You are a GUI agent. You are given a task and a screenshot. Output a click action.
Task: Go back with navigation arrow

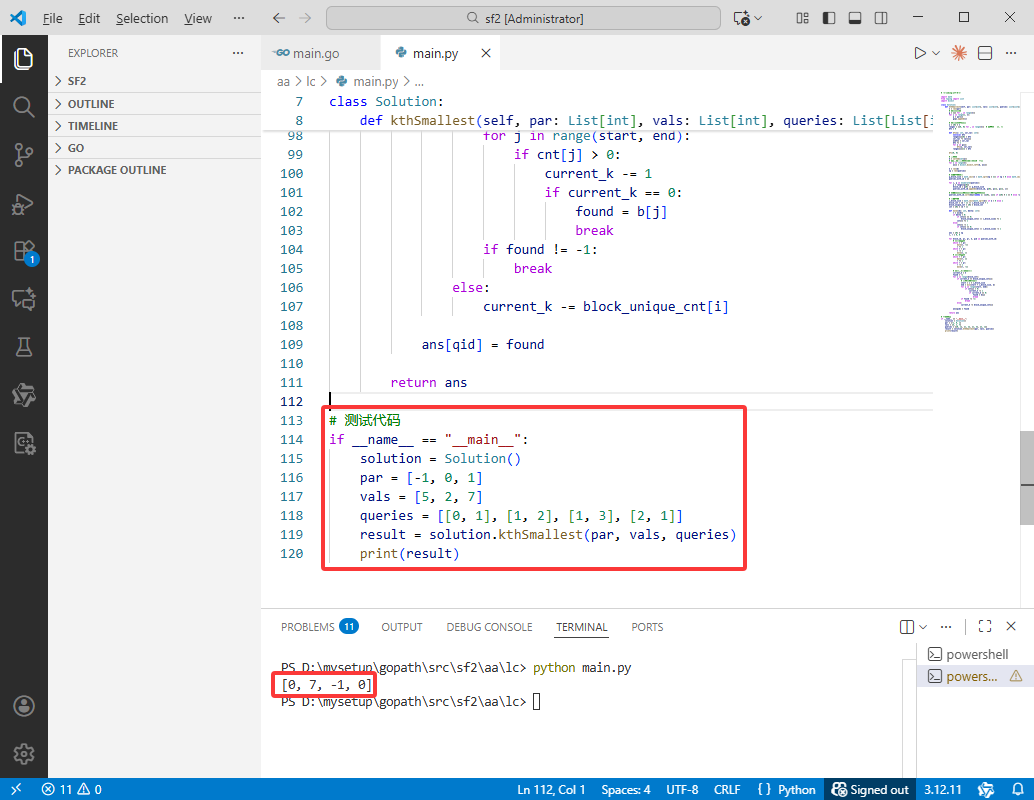pos(279,18)
